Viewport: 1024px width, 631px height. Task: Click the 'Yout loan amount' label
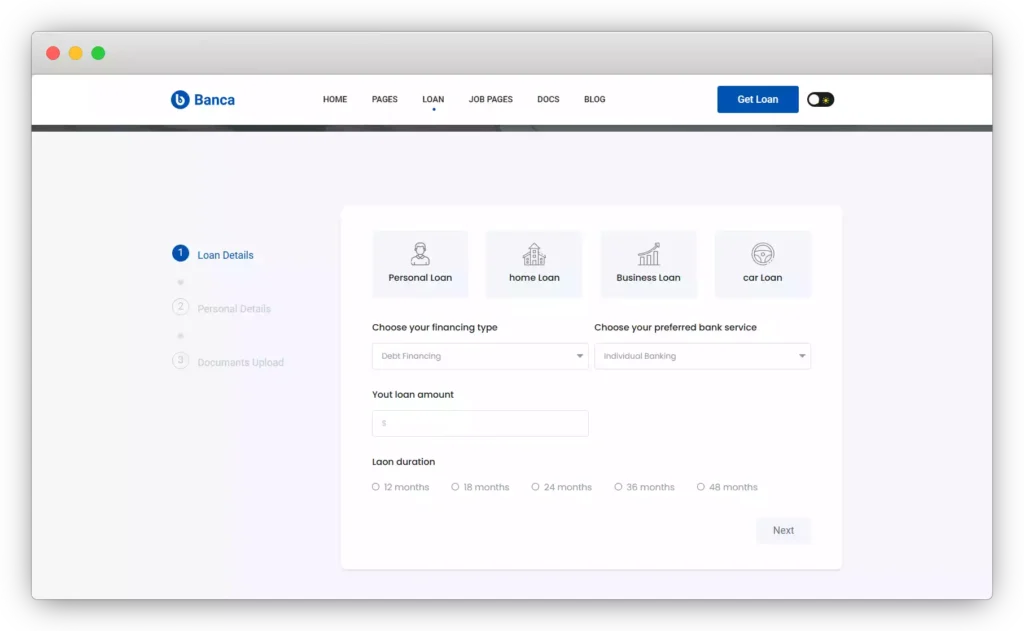(x=413, y=395)
